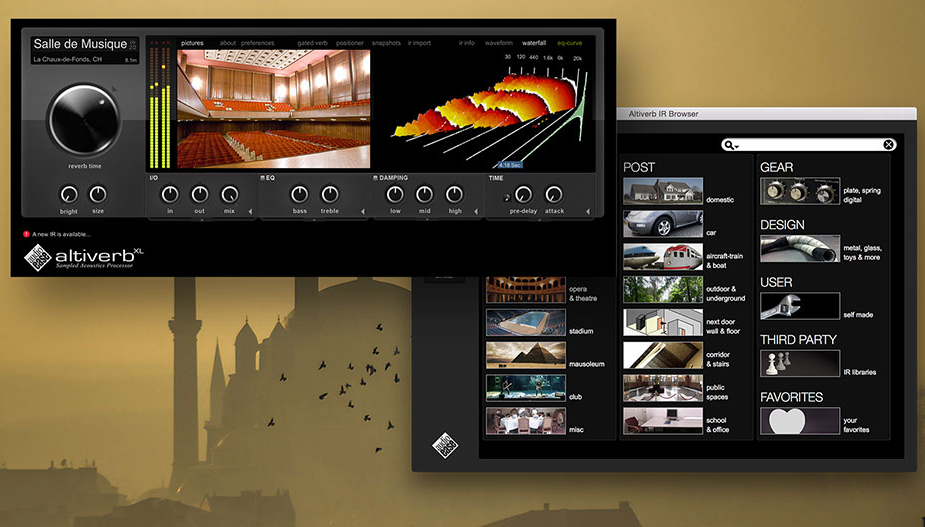Image resolution: width=925 pixels, height=527 pixels.
Task: Click the damping mid knob
Action: 425,194
